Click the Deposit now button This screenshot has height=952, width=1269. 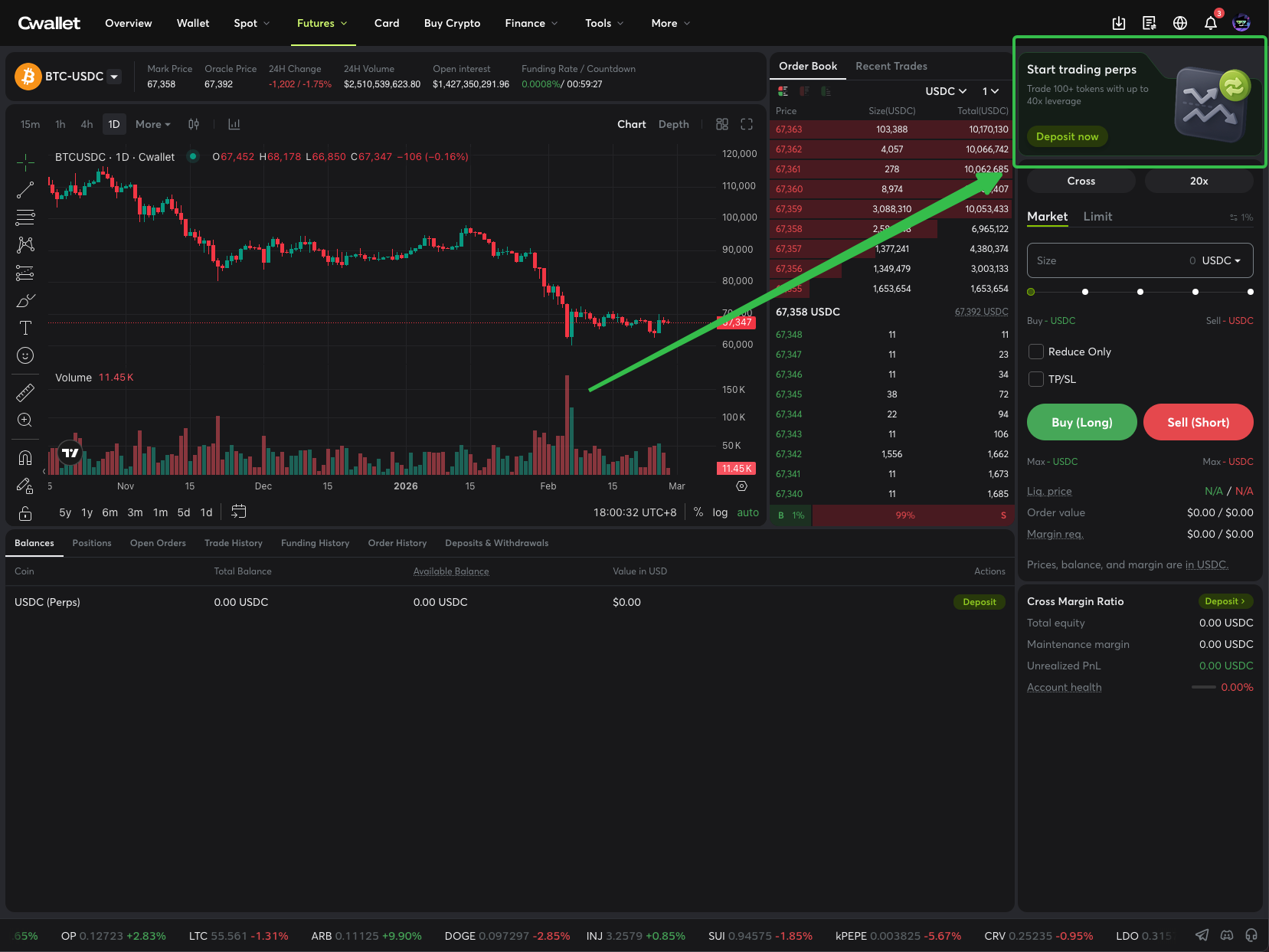pyautogui.click(x=1067, y=136)
